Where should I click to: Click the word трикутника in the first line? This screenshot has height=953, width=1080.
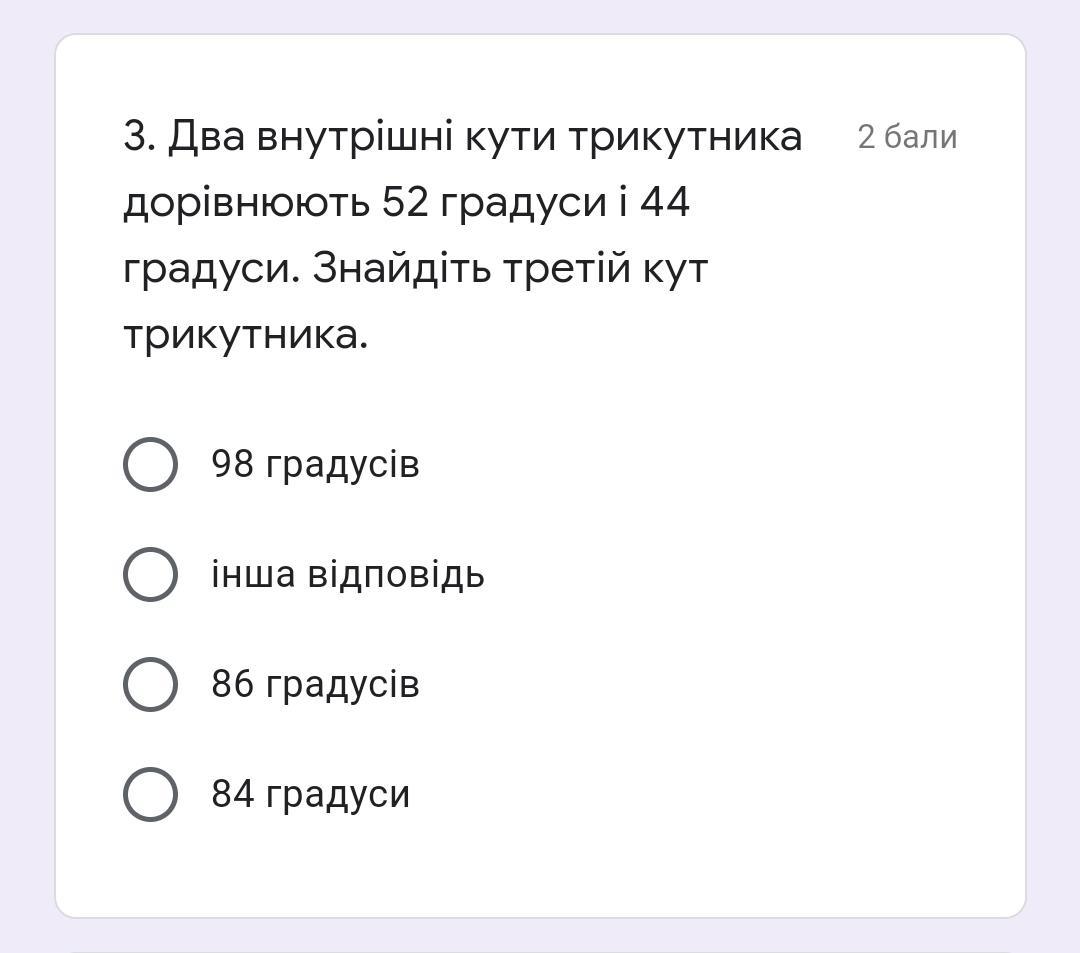pos(685,138)
